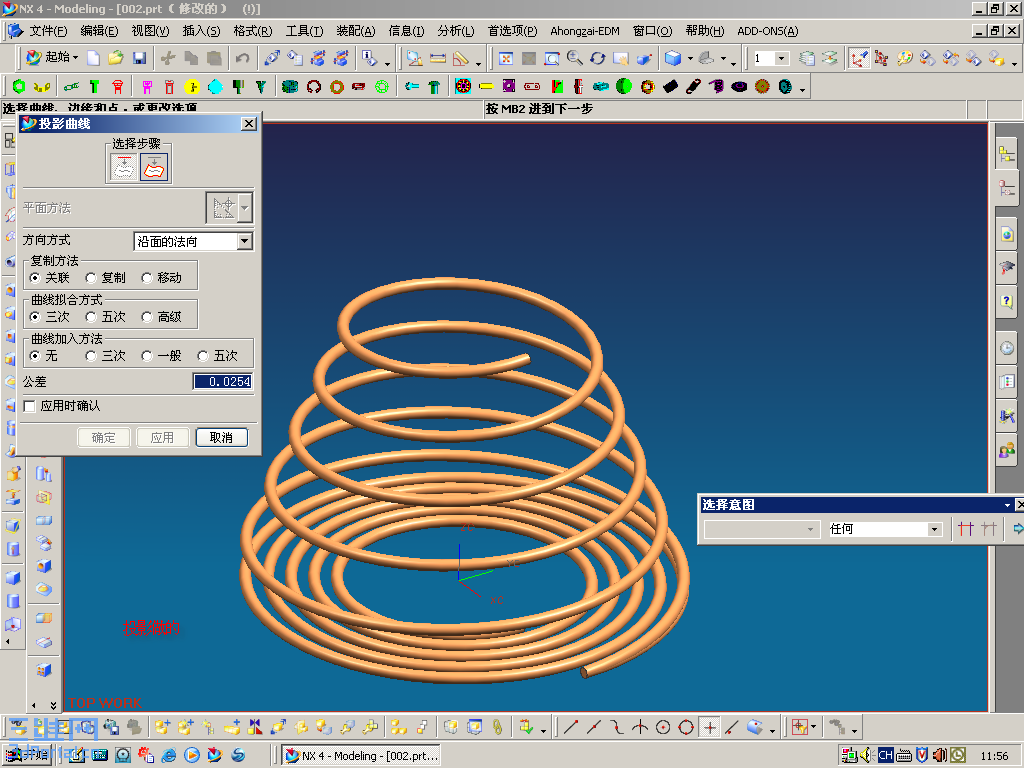Click the Fit view icon
This screenshot has height=768, width=1024.
505,58
